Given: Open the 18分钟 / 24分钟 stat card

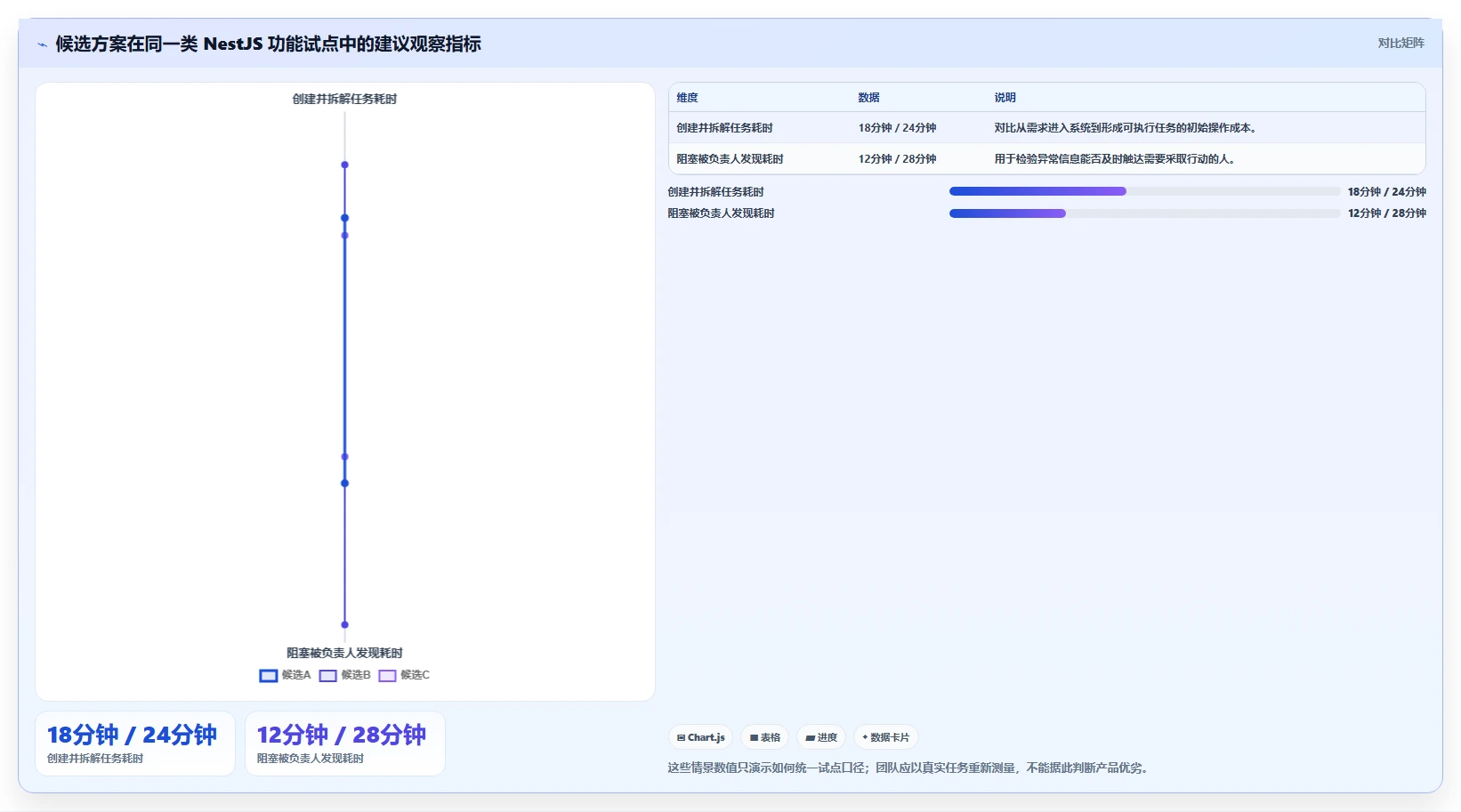Looking at the screenshot, I should pos(135,744).
